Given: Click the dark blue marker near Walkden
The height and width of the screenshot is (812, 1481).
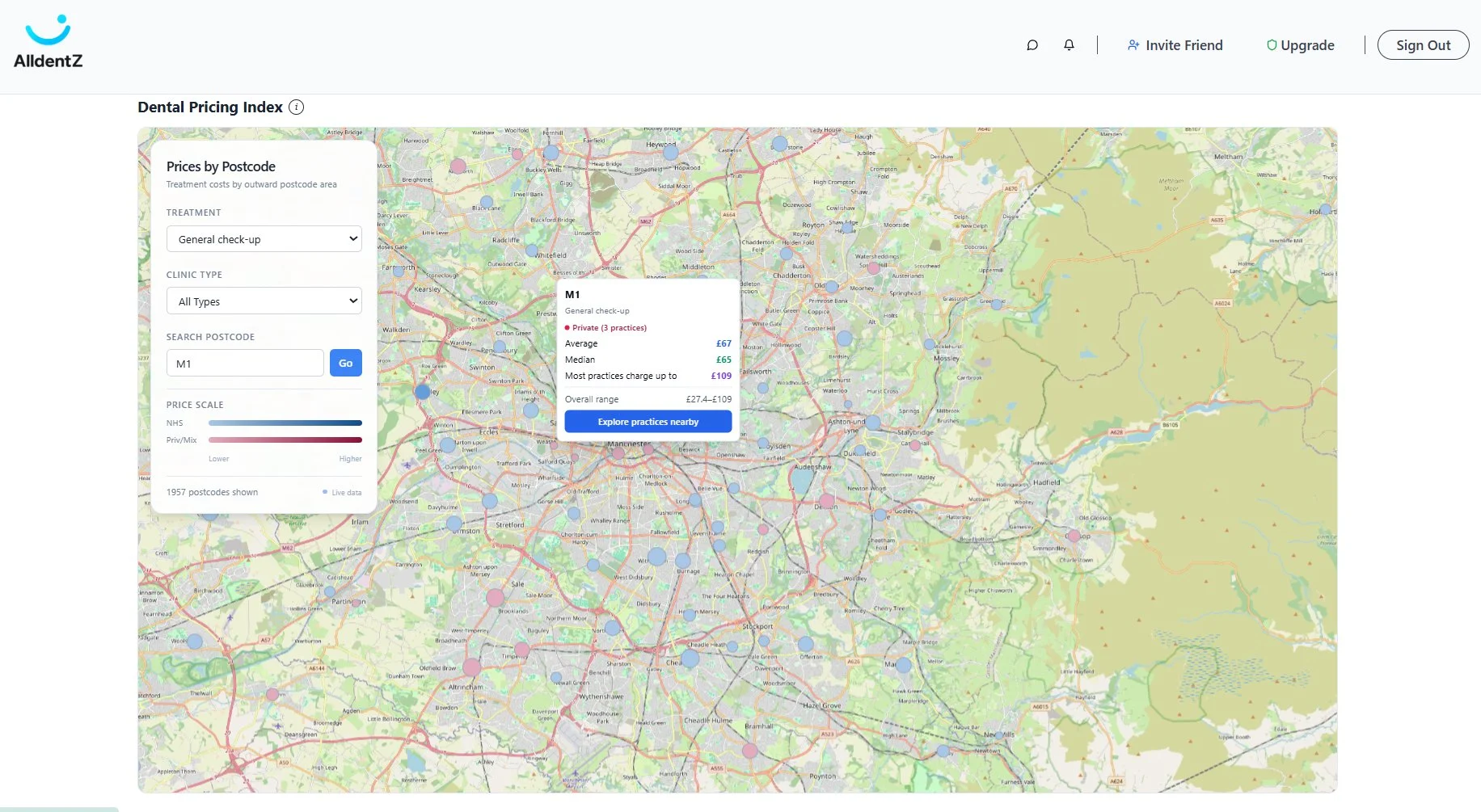Looking at the screenshot, I should 422,392.
